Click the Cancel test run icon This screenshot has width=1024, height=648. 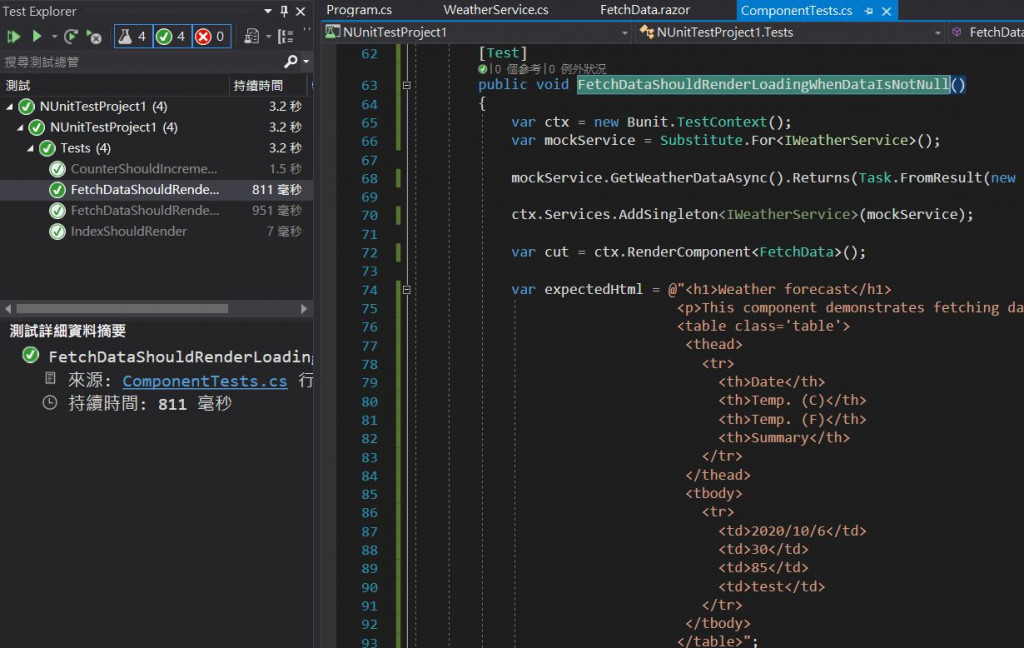(94, 37)
